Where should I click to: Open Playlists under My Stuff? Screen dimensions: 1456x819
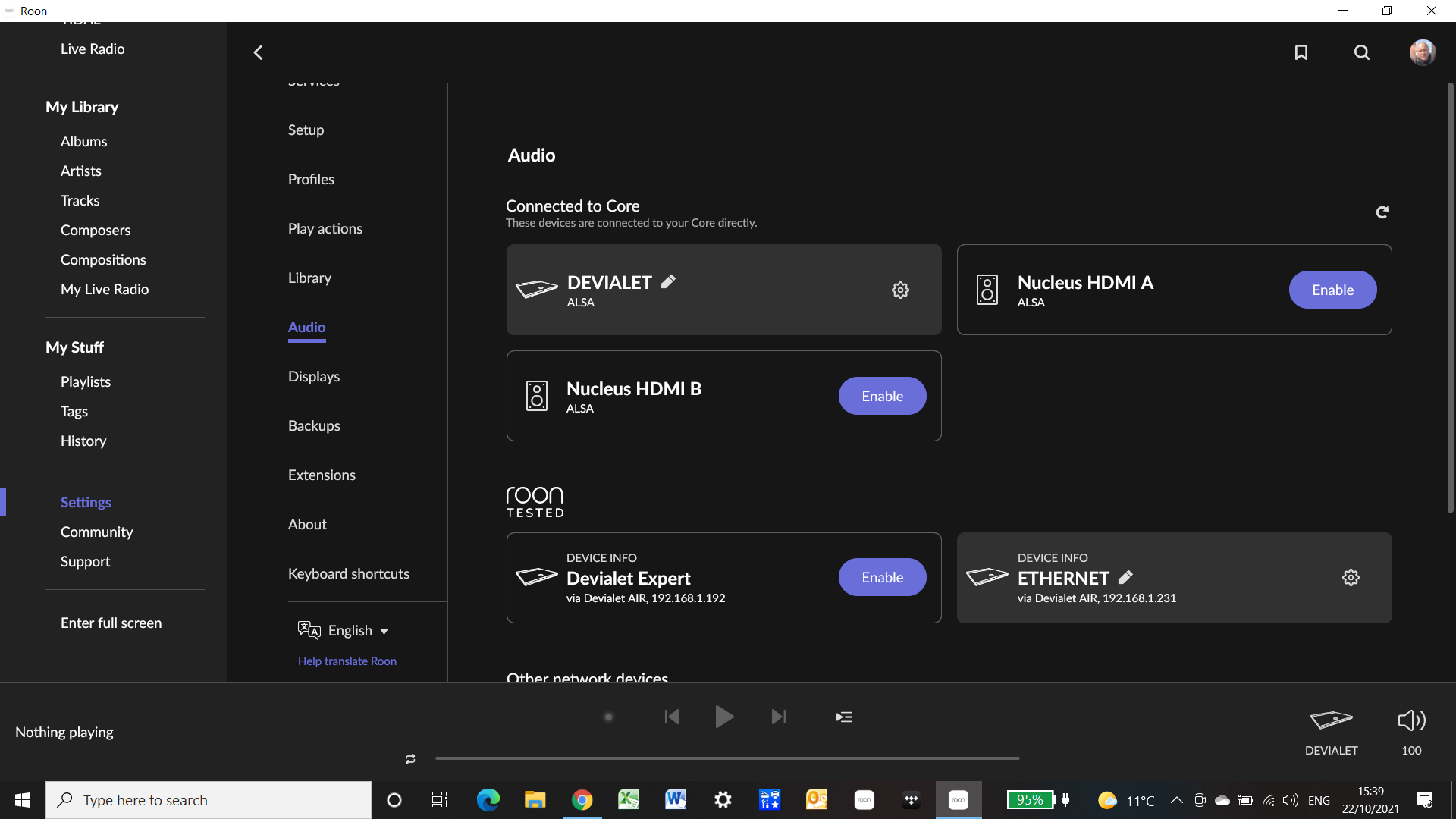pyautogui.click(x=86, y=381)
